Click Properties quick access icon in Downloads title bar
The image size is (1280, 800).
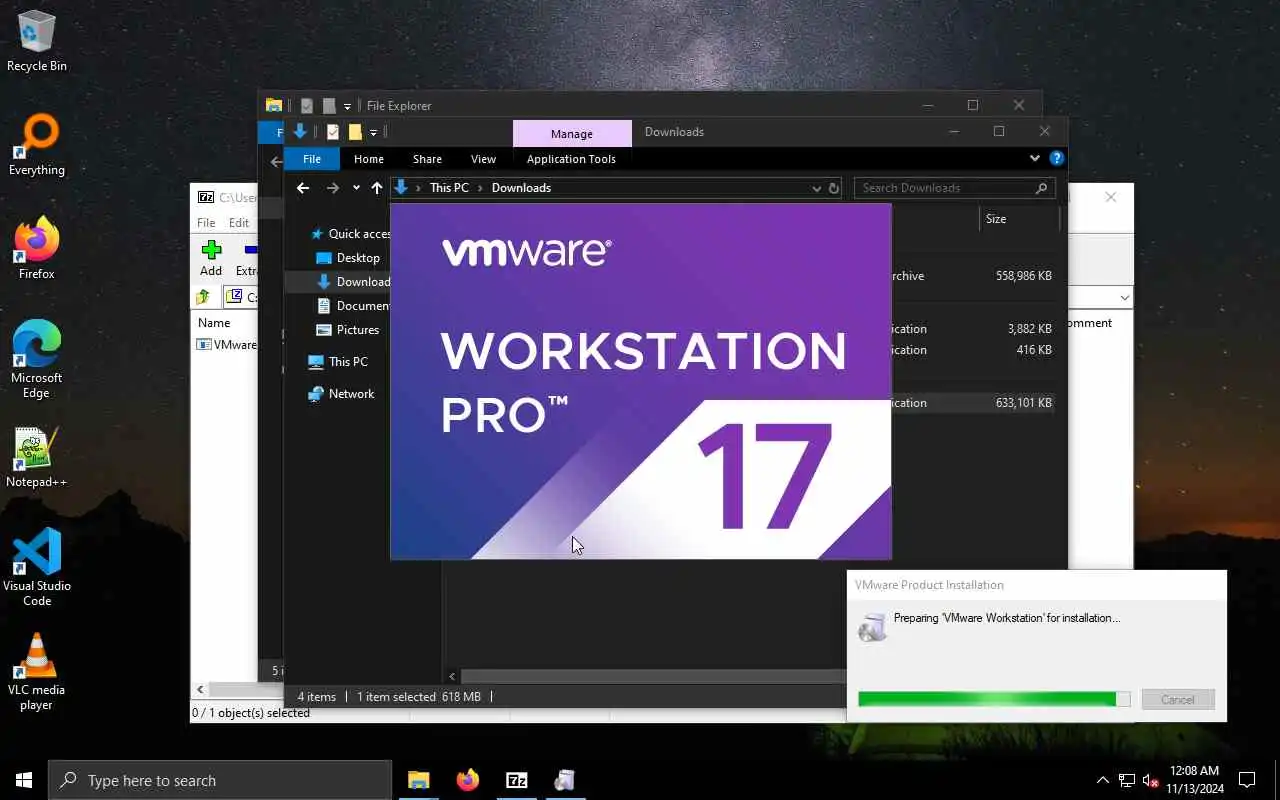(x=333, y=132)
